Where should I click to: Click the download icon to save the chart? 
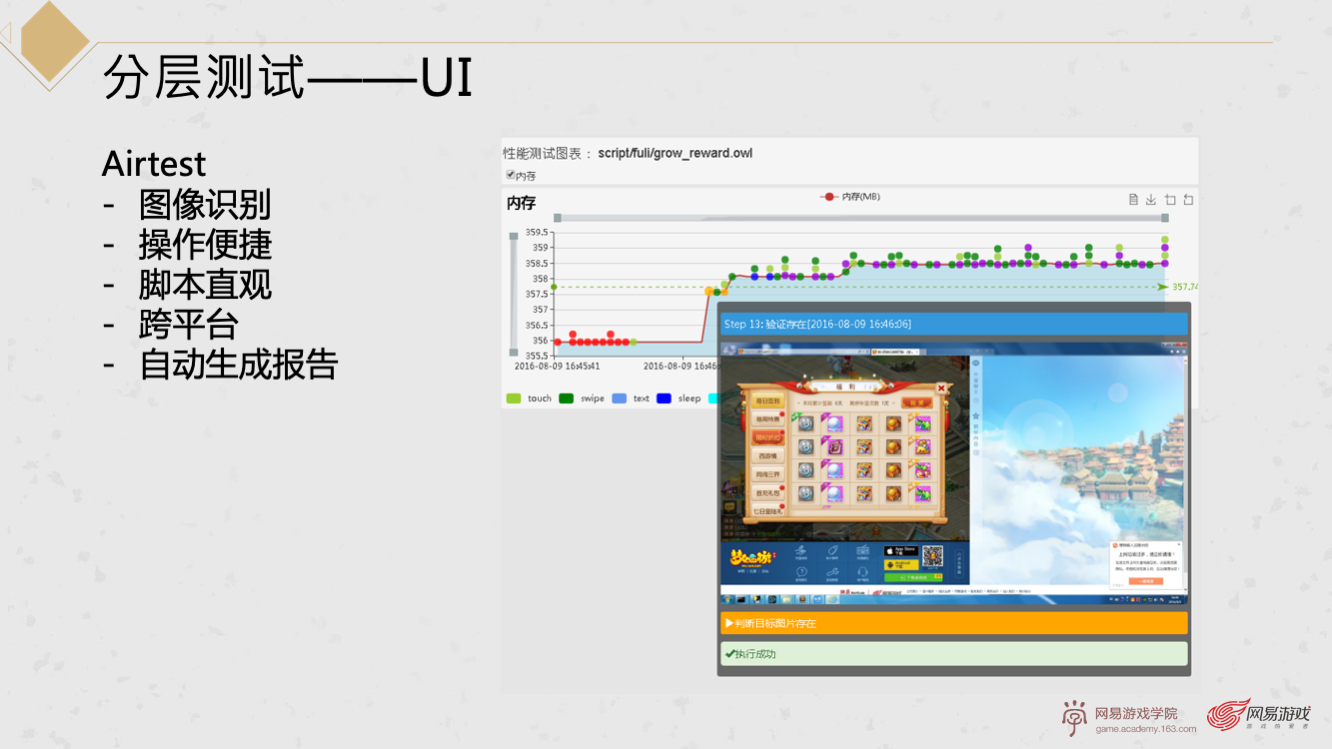click(x=1151, y=199)
